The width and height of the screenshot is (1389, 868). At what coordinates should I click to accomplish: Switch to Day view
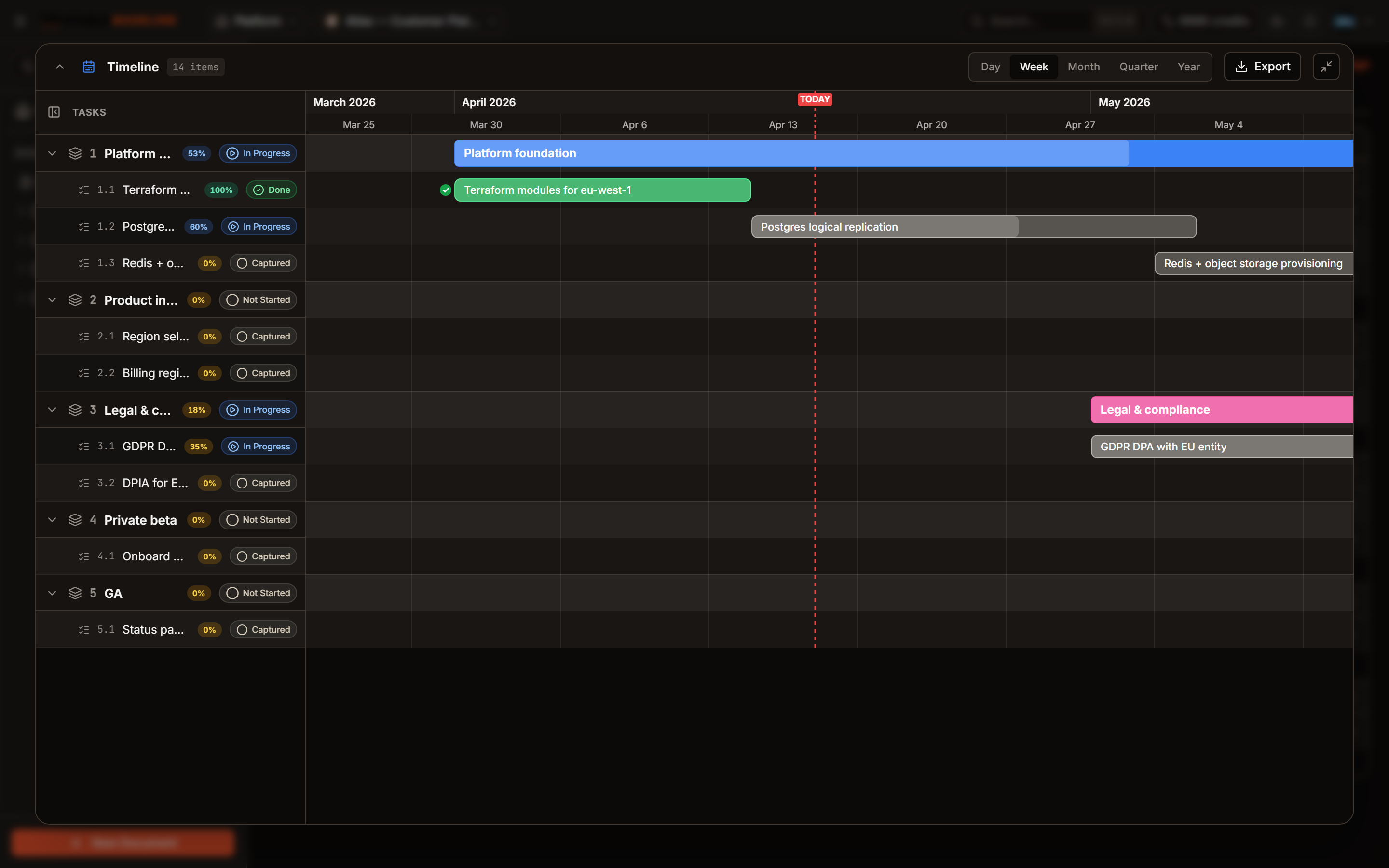click(990, 67)
